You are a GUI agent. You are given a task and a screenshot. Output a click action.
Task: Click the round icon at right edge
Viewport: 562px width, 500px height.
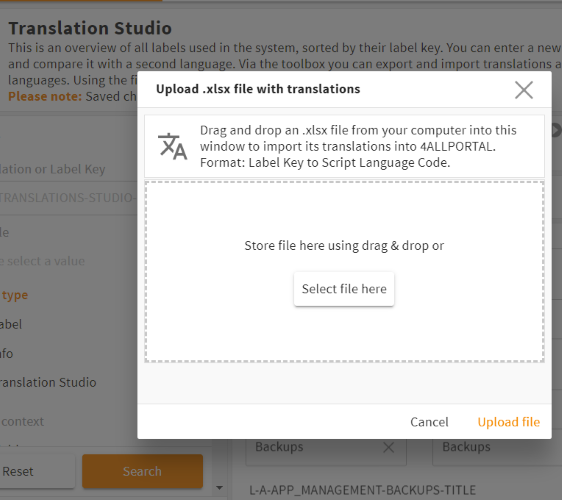coord(557,130)
